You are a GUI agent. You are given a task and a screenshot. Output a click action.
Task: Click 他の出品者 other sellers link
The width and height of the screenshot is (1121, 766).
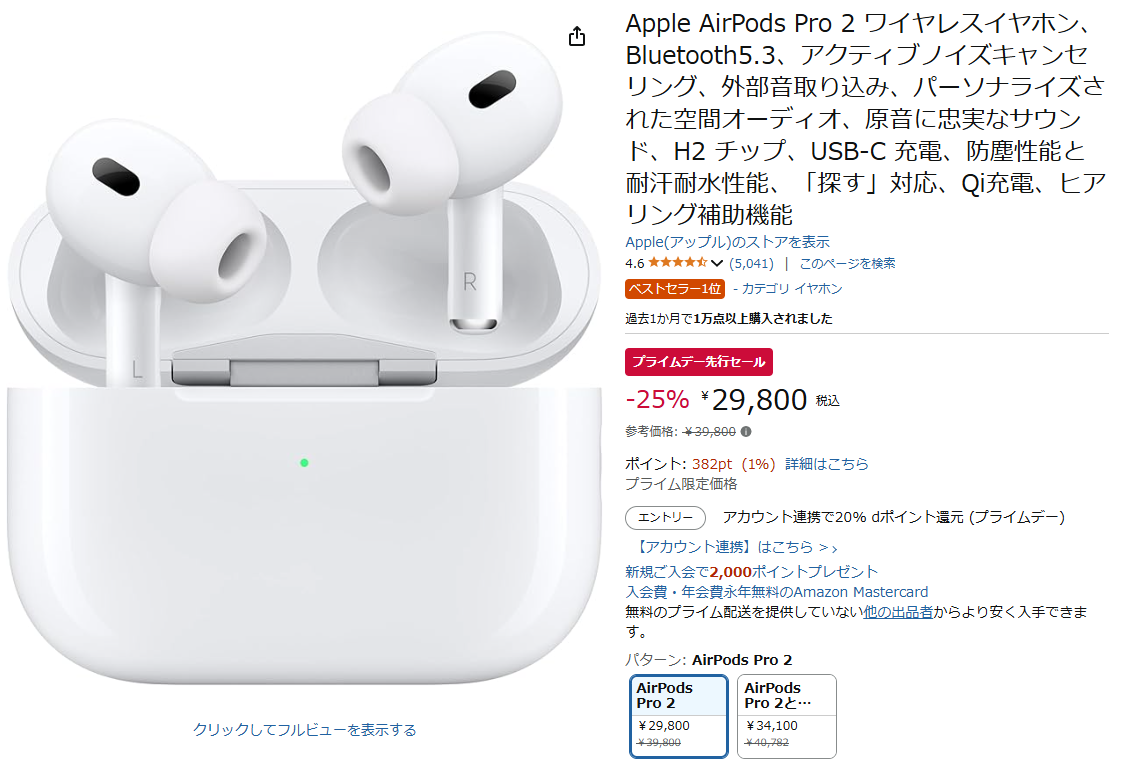(898, 612)
